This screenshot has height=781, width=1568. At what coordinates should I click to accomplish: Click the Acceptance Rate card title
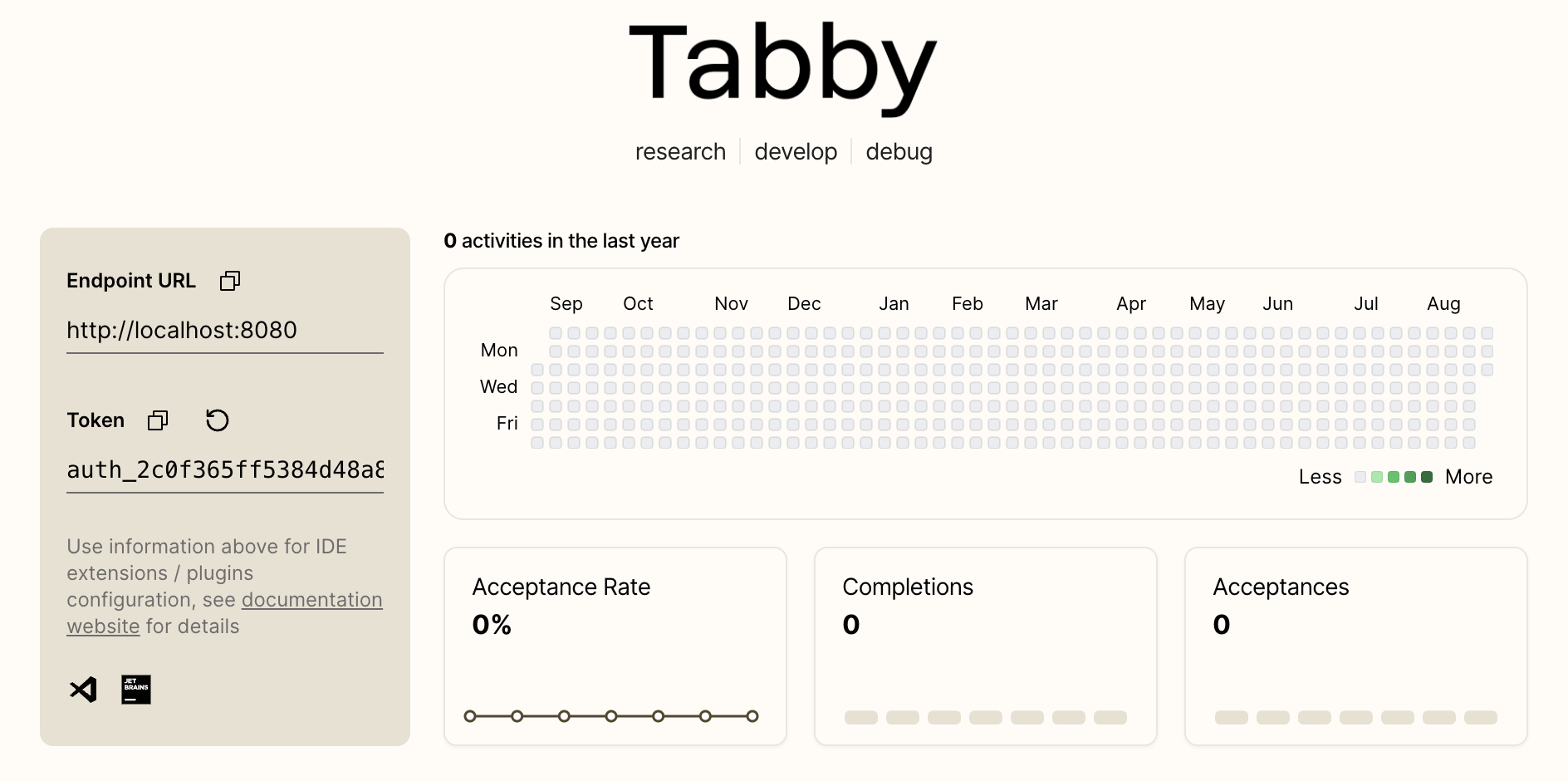pyautogui.click(x=561, y=587)
